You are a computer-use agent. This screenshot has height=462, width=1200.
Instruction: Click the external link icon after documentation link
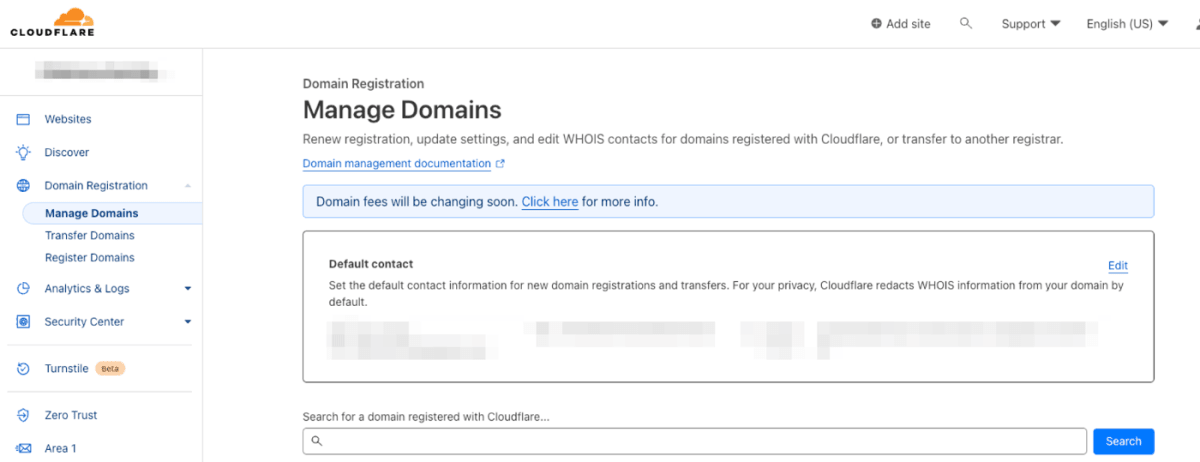tap(500, 164)
